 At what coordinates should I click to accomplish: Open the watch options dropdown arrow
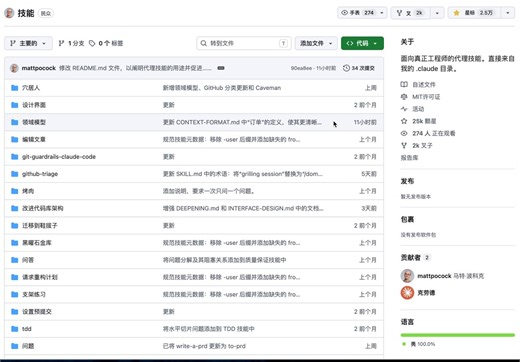[382, 13]
